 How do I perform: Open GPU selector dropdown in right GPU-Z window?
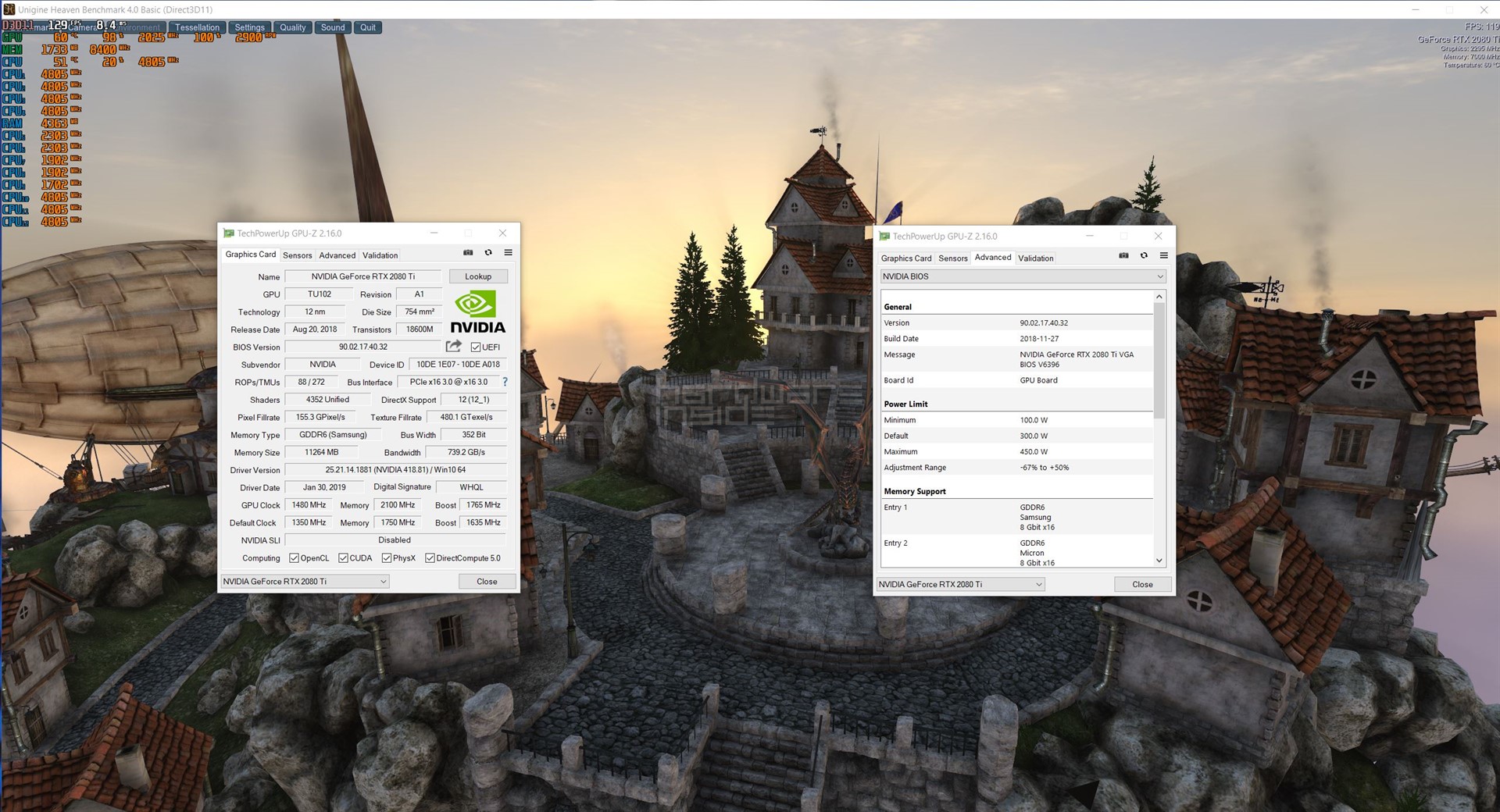tap(960, 585)
